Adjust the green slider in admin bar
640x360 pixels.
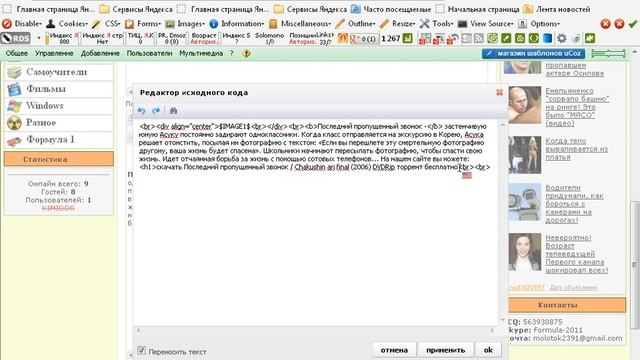click(608, 53)
